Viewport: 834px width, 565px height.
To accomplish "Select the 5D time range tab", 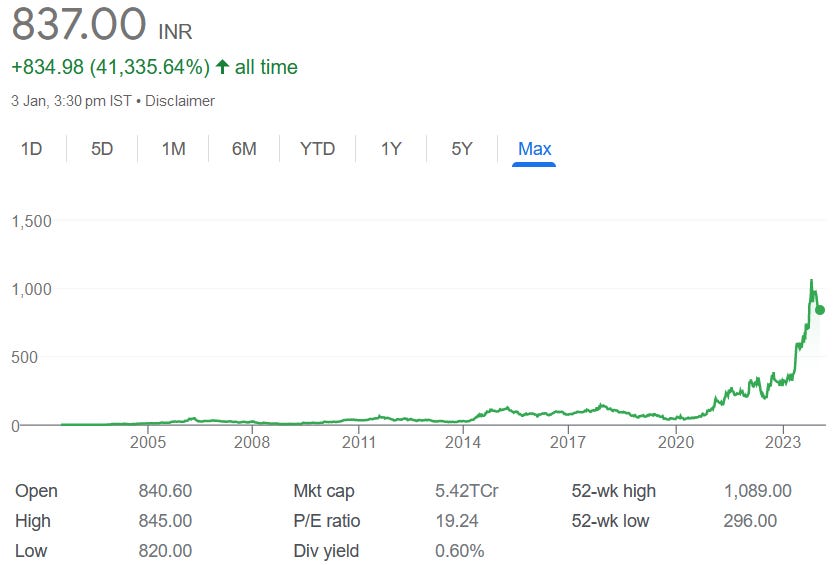I will (x=102, y=149).
